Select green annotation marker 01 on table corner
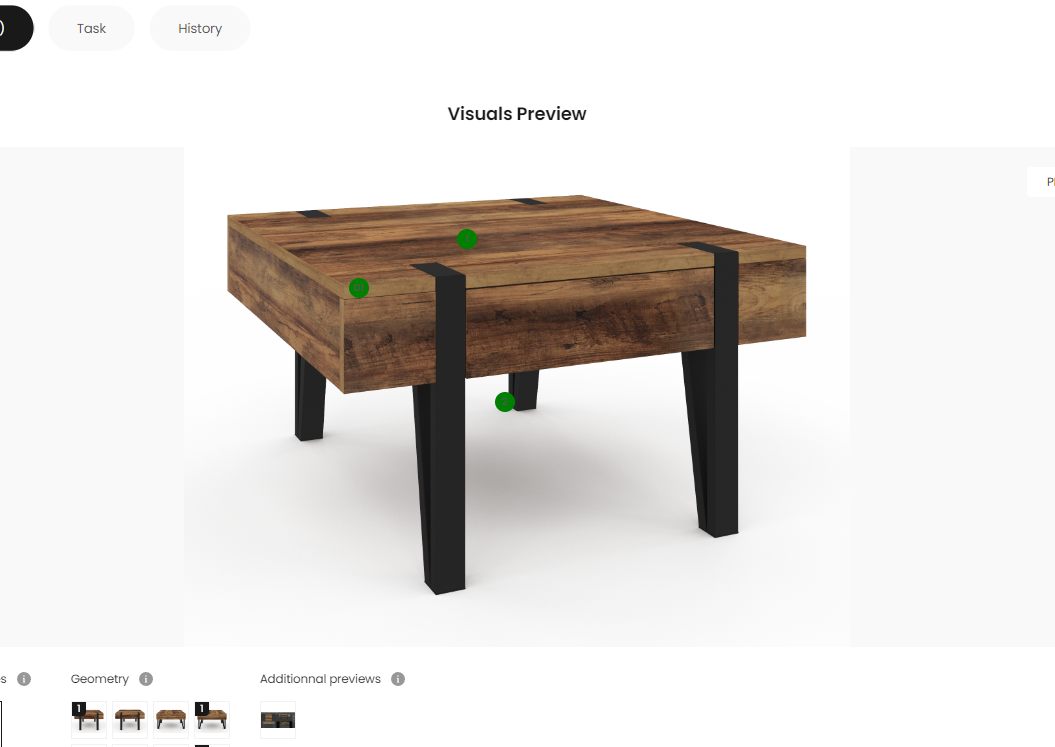 click(359, 288)
